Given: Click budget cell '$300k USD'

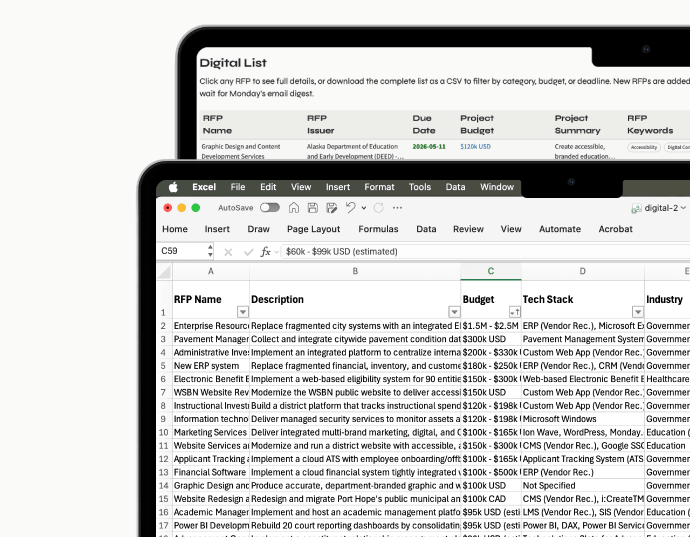Looking at the screenshot, I should pos(491,339).
